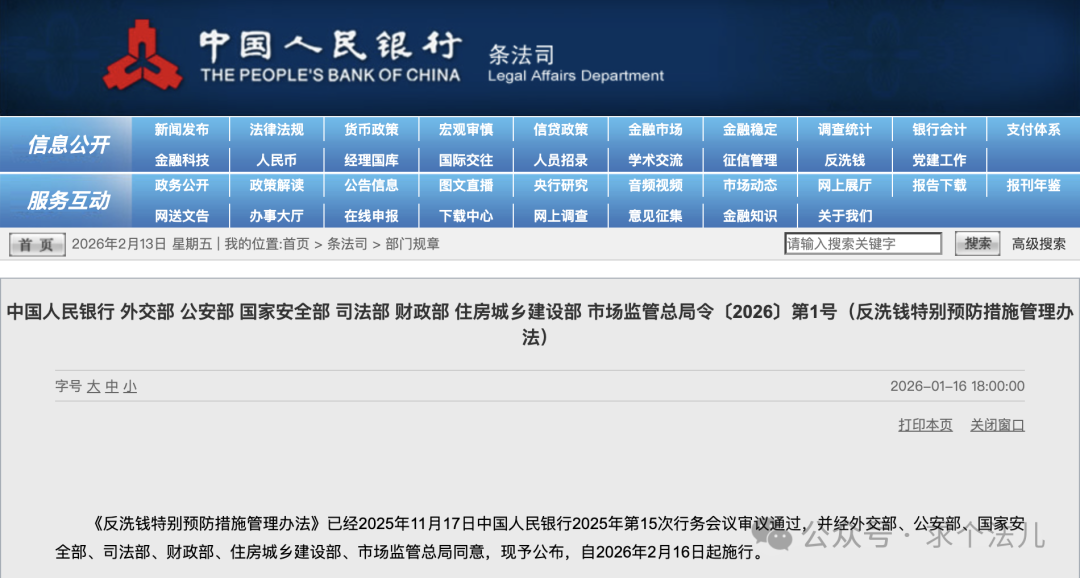The height and width of the screenshot is (578, 1080).
Task: Type in the search keyword field
Action: (x=863, y=244)
